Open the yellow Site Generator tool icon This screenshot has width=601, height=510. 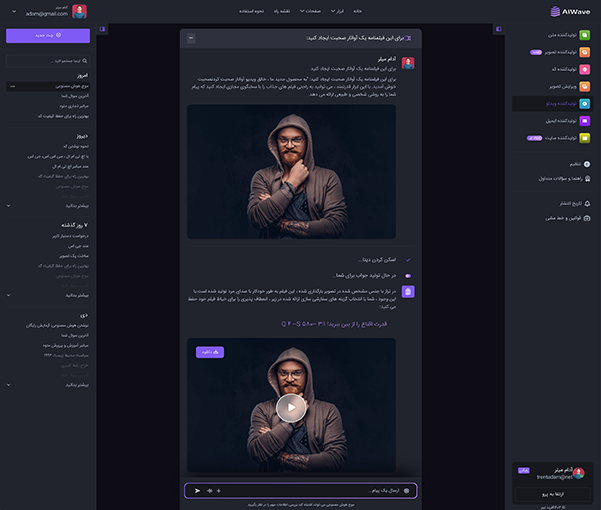(585, 138)
